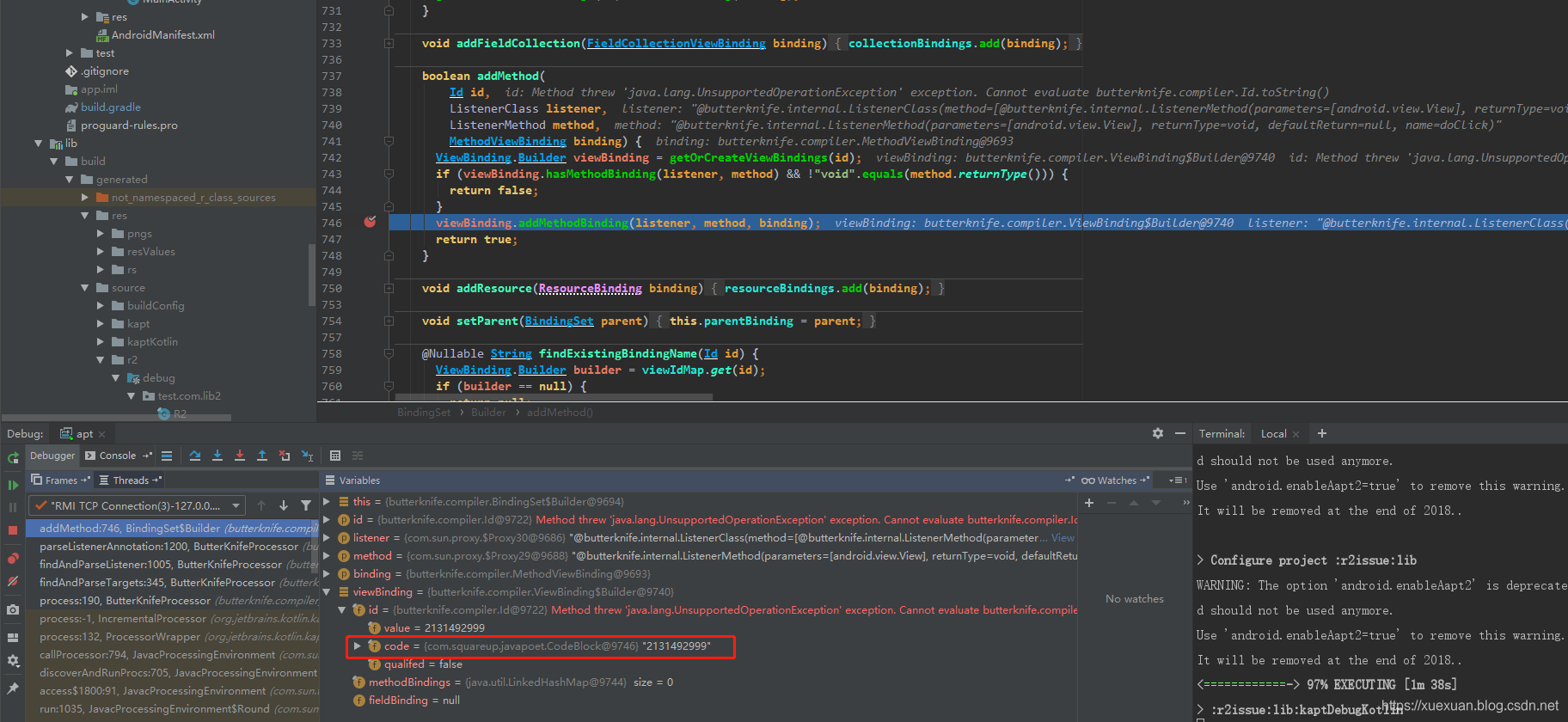The width and height of the screenshot is (1568, 722).
Task: Click the project tree horizontal scrollbar
Action: pyautogui.click(x=118, y=418)
